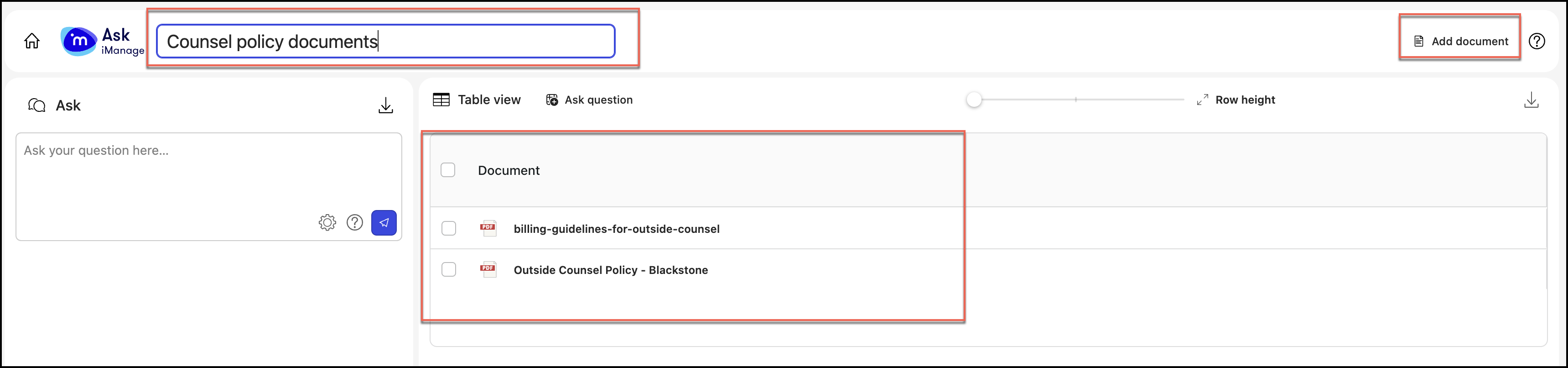
Task: Click the PDF icon for Outside Counsel Policy
Action: tap(488, 269)
